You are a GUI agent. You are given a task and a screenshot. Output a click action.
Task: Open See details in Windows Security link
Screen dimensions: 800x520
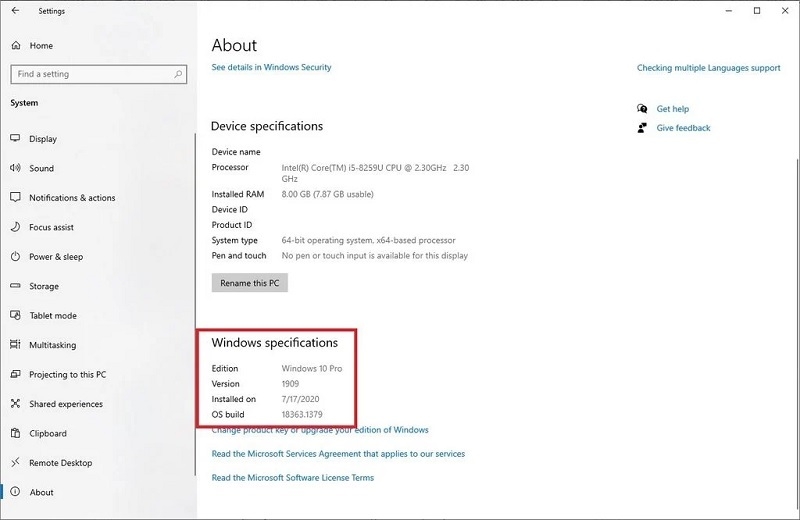[271, 68]
